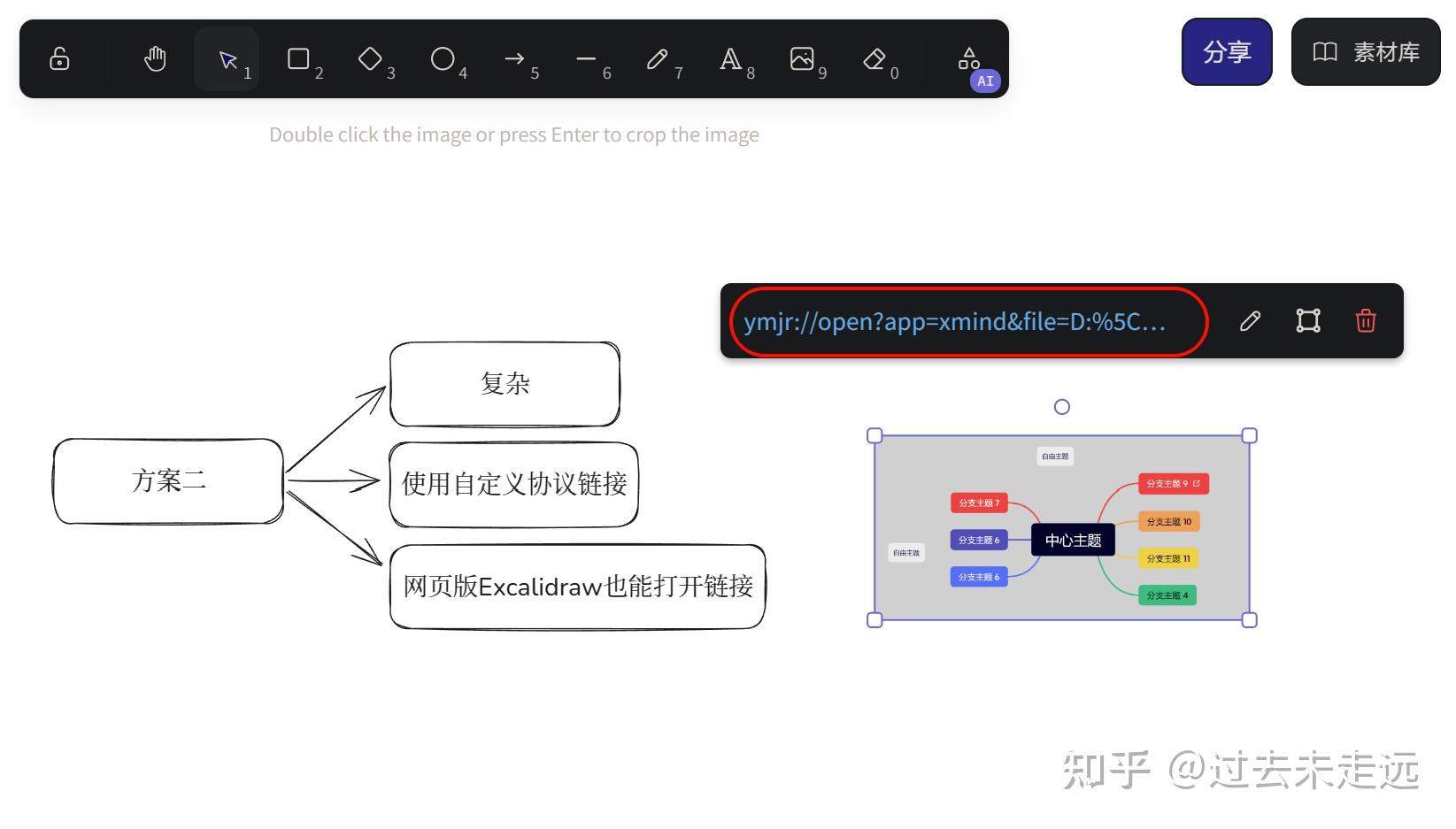The height and width of the screenshot is (829, 1456).
Task: Edit the xmind link with the pencil icon
Action: [1250, 321]
